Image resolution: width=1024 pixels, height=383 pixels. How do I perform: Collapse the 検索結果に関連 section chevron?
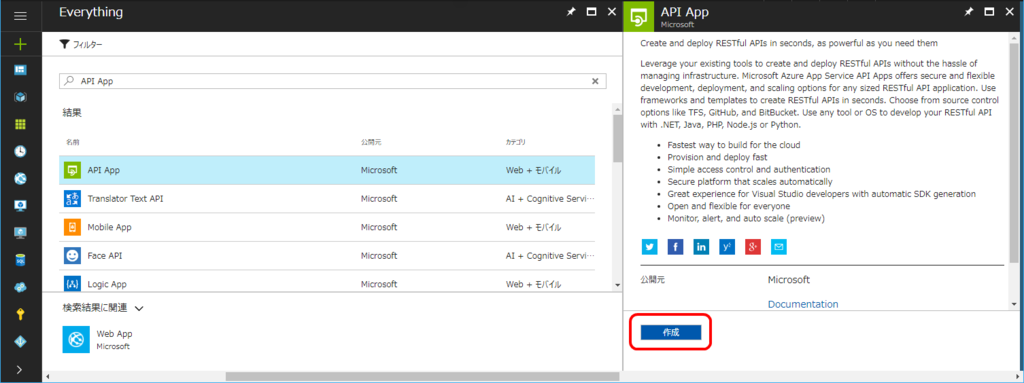pyautogui.click(x=138, y=307)
